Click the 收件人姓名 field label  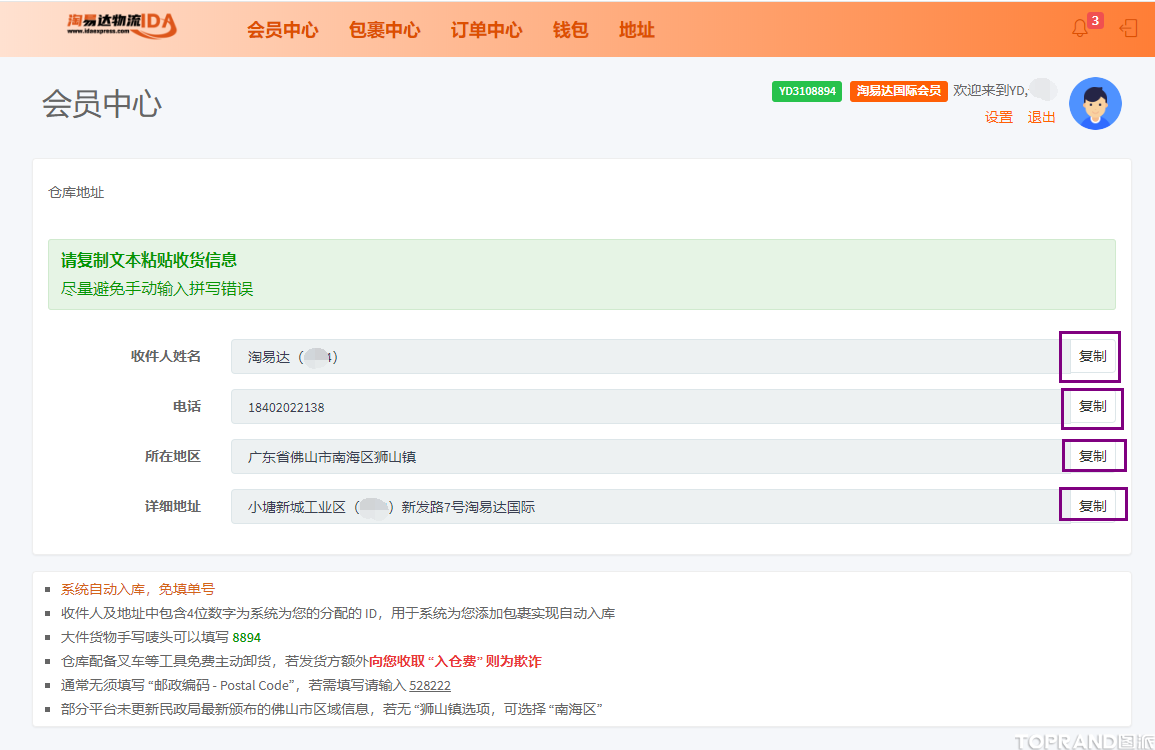coord(166,357)
